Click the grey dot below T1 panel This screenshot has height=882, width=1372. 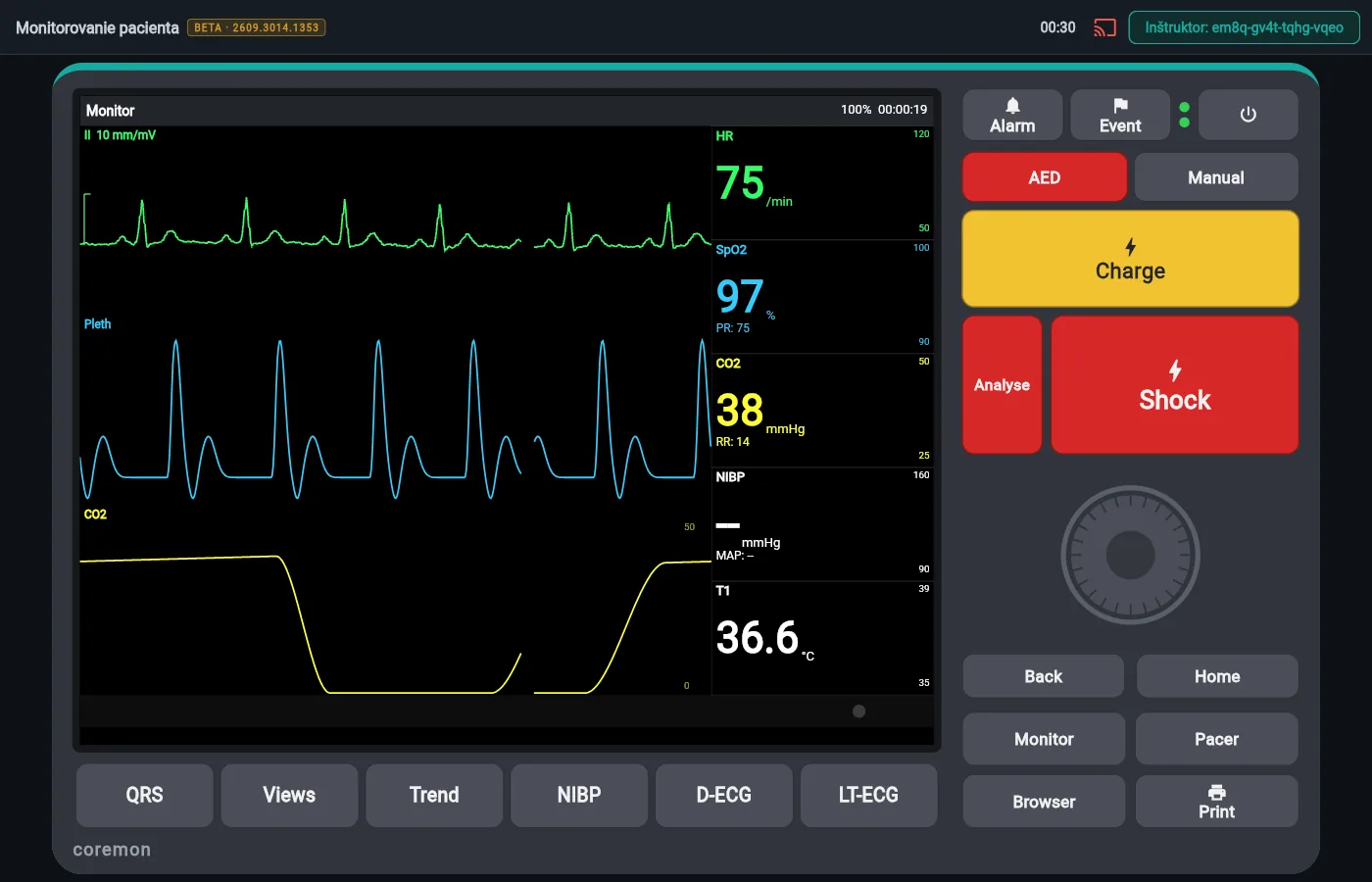coord(859,711)
